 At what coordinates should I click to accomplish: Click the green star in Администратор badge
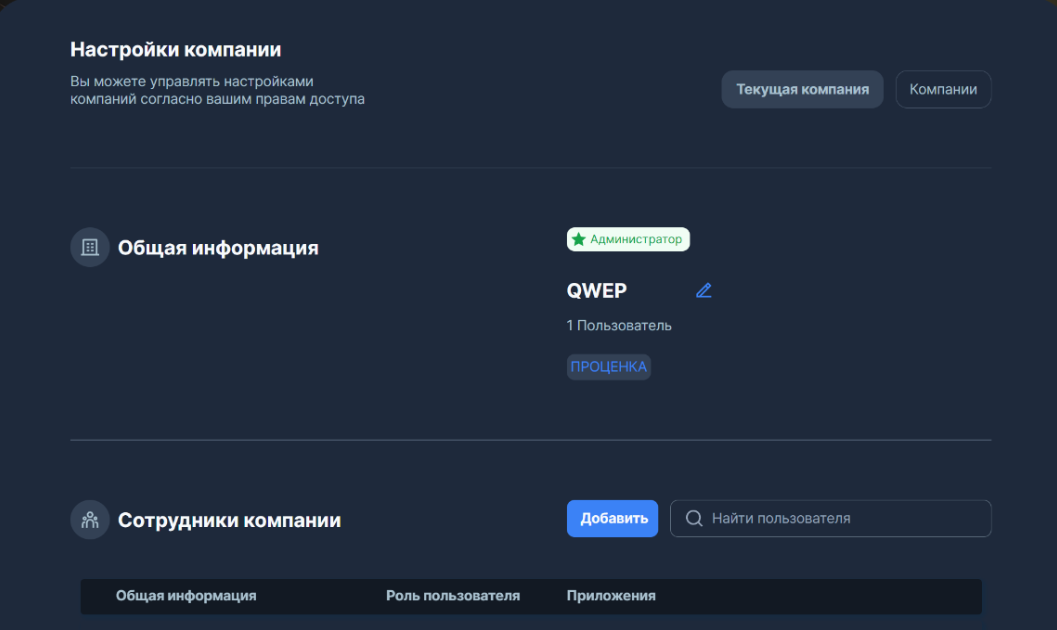579,239
